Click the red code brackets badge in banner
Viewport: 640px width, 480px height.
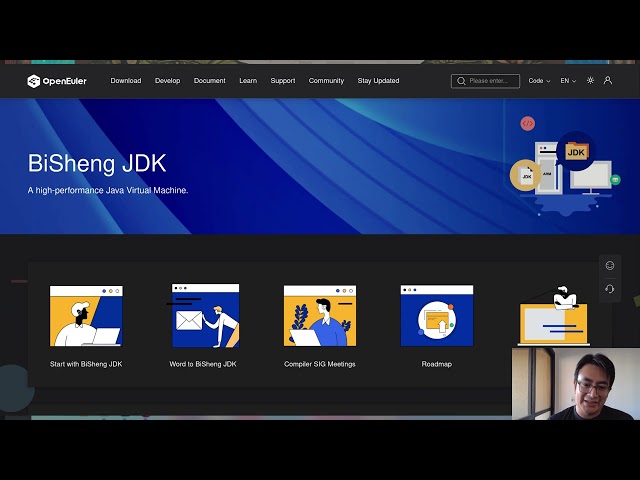[527, 123]
